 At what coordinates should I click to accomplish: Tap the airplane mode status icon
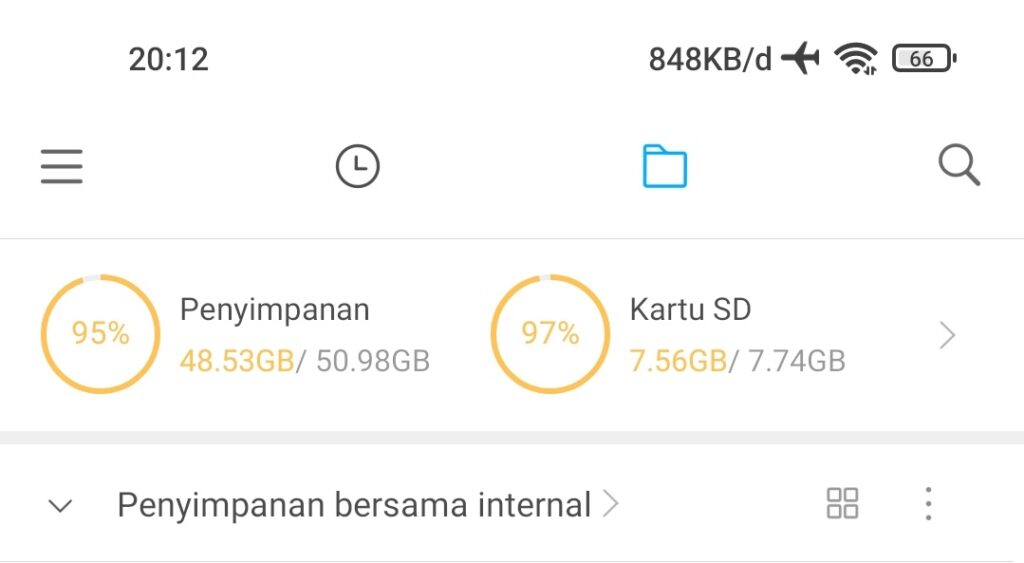[x=801, y=58]
